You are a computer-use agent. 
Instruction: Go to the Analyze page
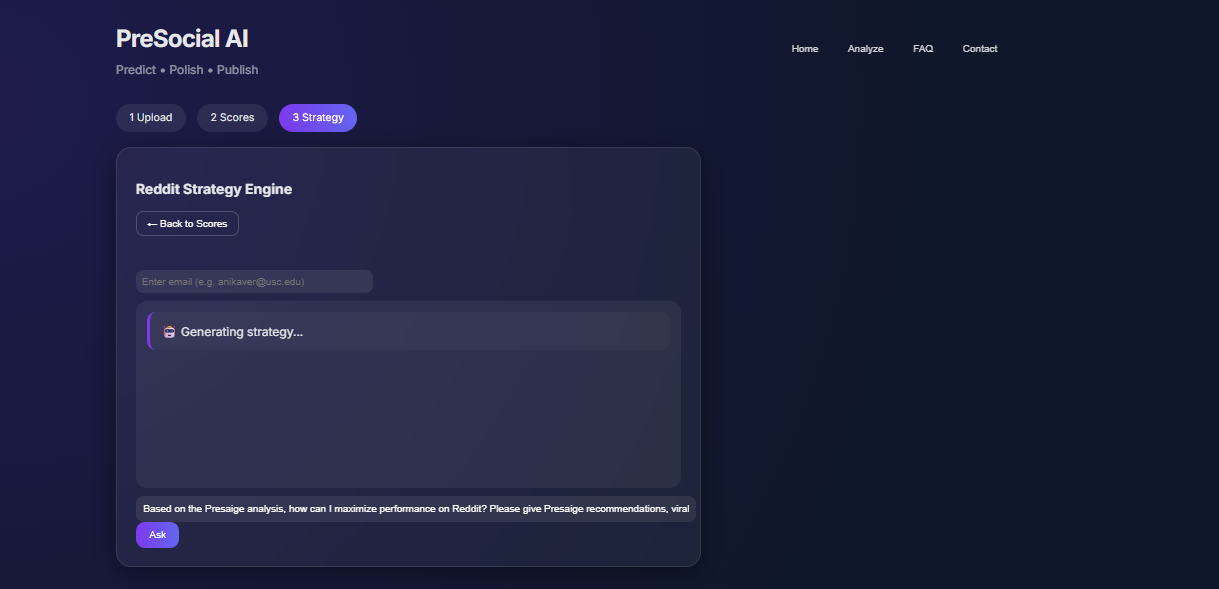tap(865, 49)
